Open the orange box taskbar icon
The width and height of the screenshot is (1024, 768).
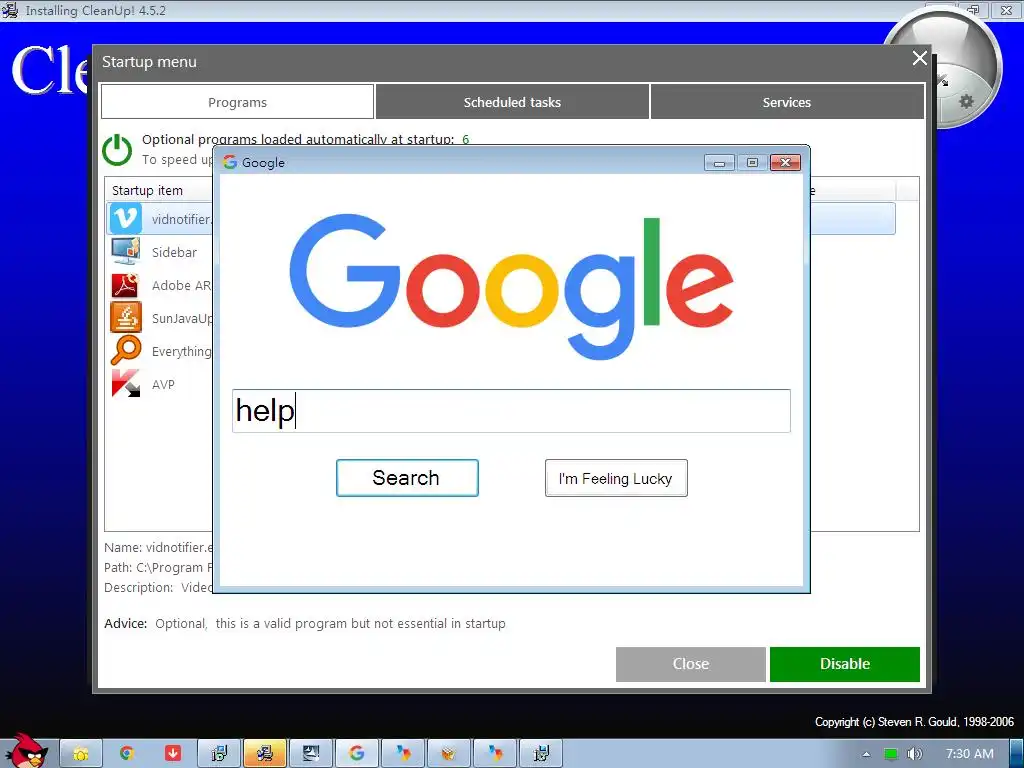[448, 754]
